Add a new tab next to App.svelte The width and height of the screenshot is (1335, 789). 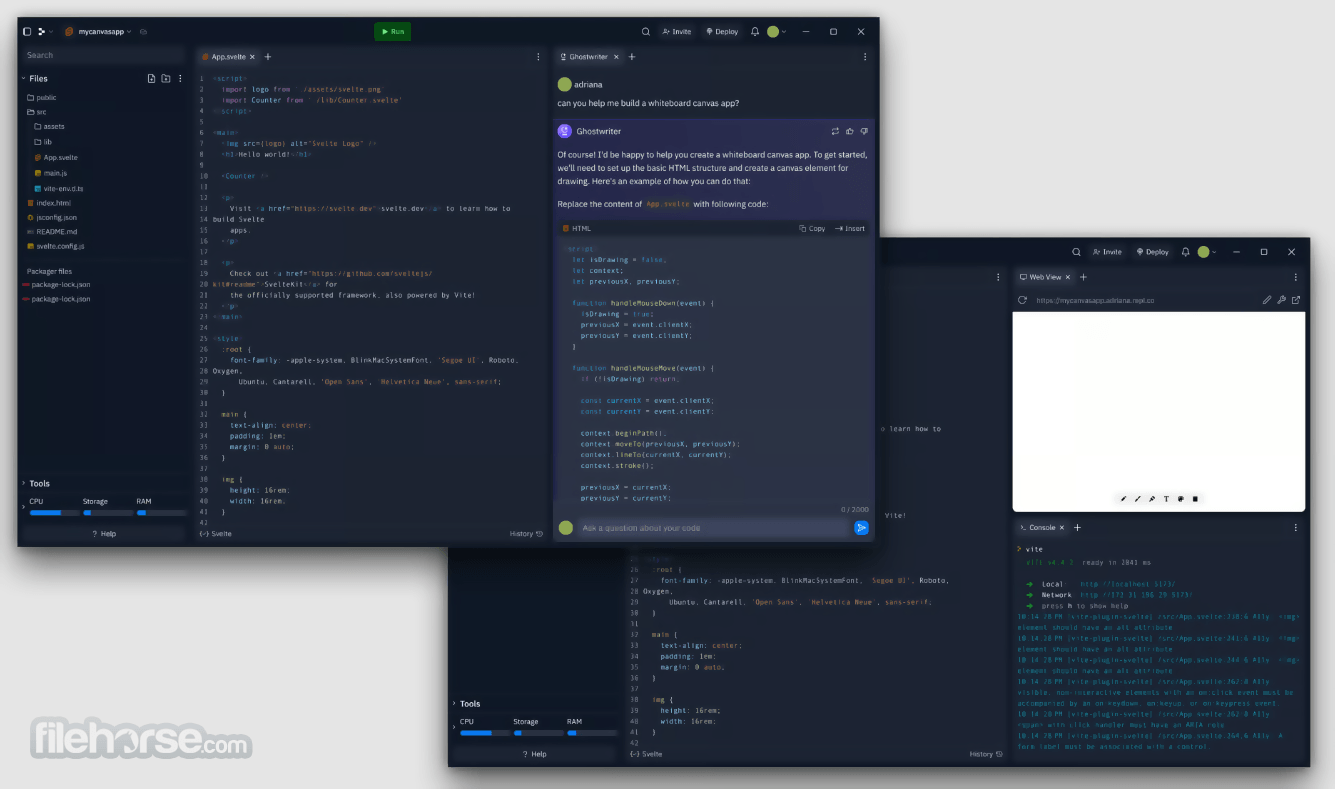(268, 57)
